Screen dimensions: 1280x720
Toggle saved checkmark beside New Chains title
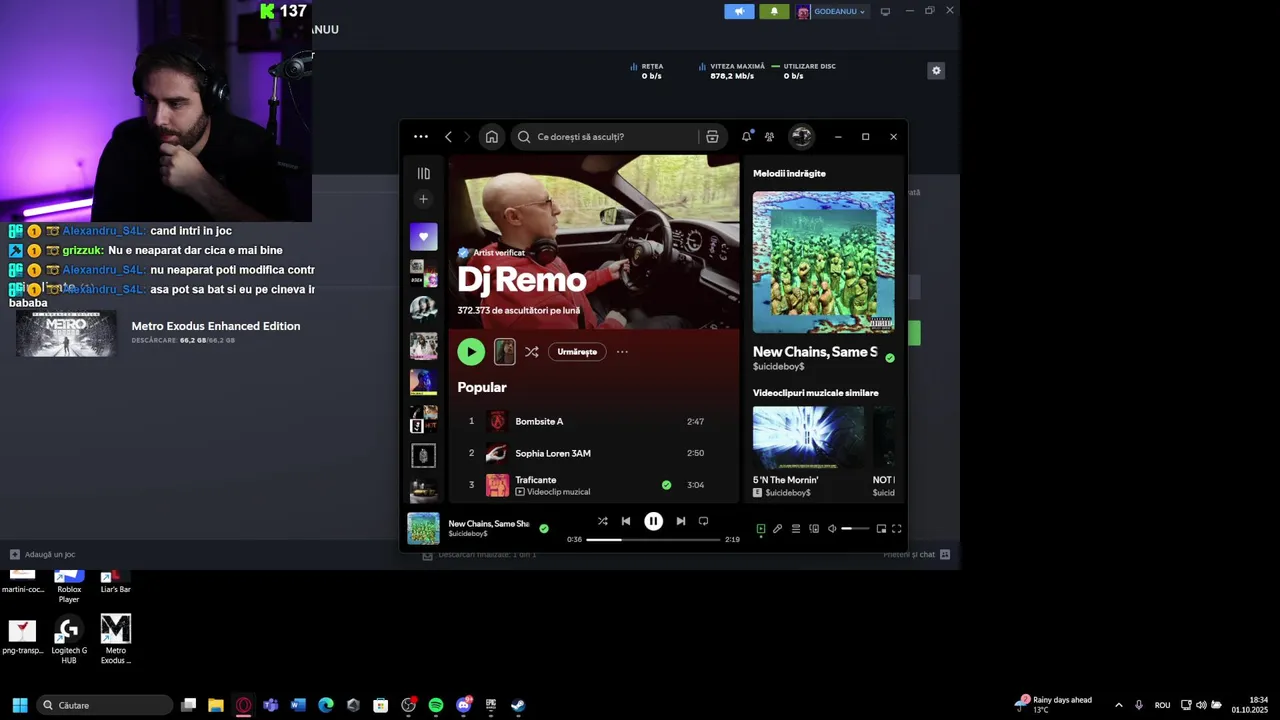pos(890,358)
